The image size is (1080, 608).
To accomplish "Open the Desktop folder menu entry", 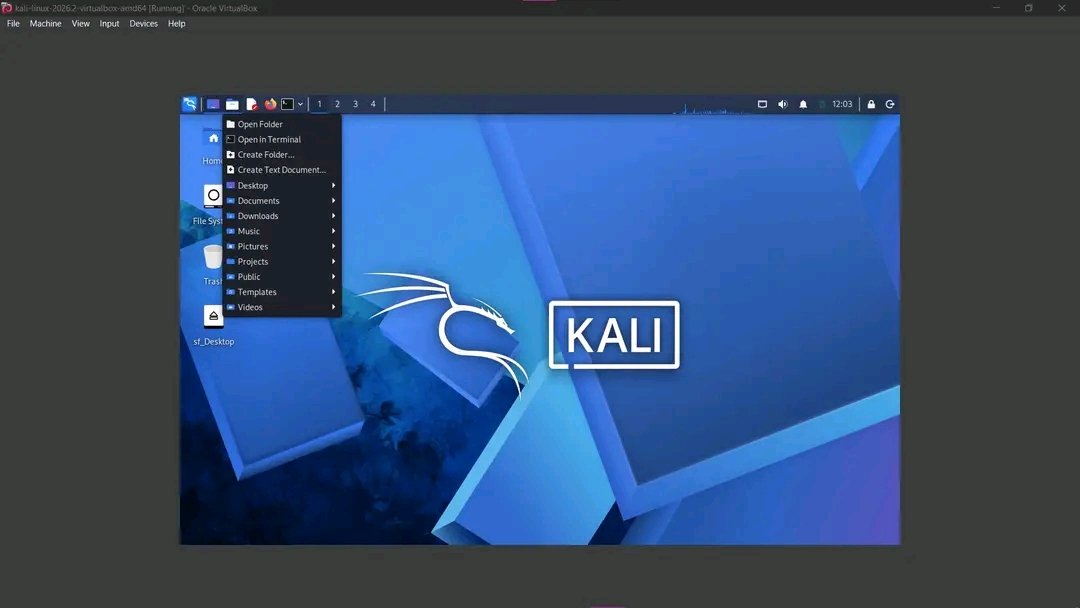I will pyautogui.click(x=282, y=185).
